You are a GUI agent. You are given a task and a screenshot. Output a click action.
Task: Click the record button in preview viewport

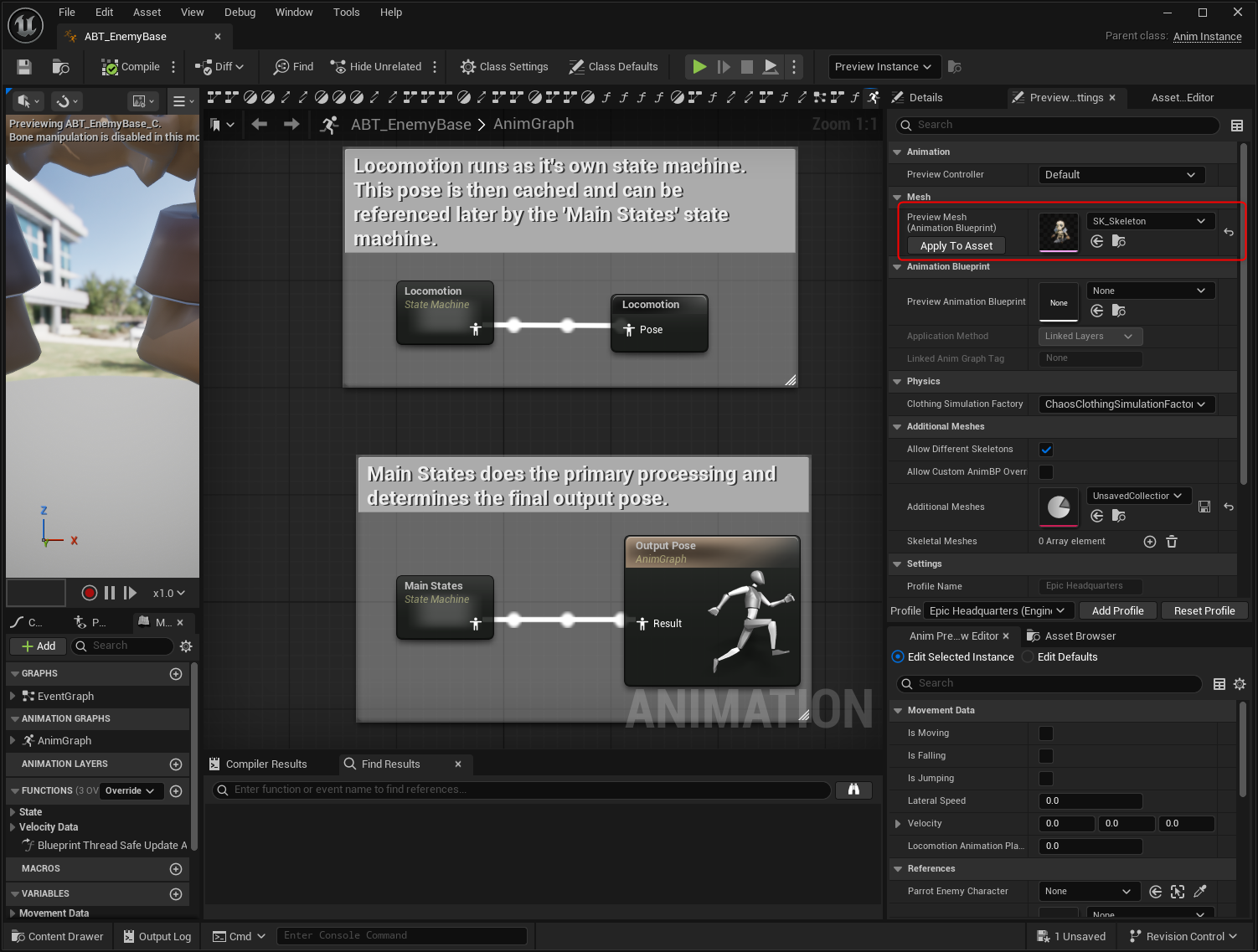[90, 593]
